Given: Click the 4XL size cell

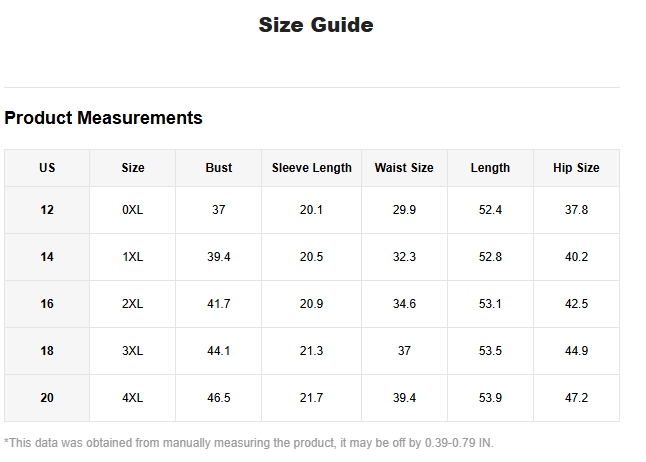Looking at the screenshot, I should [x=133, y=398].
